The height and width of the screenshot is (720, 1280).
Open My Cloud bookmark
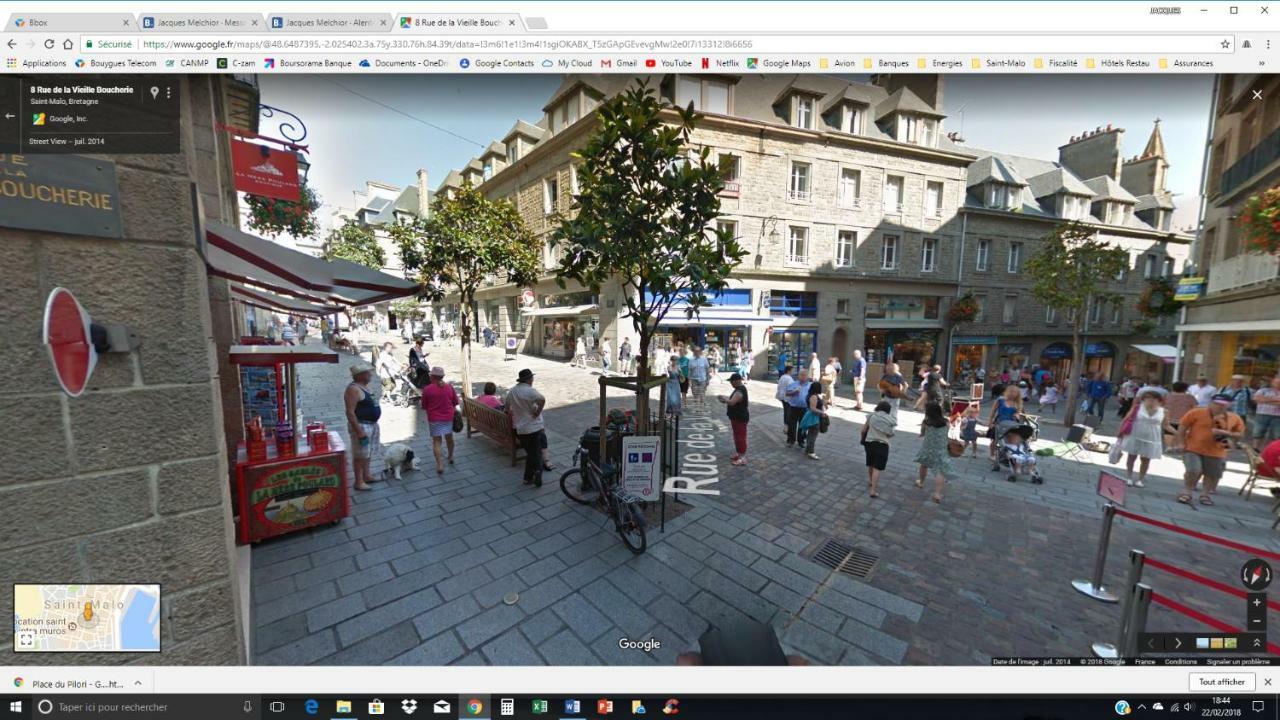pyautogui.click(x=567, y=63)
